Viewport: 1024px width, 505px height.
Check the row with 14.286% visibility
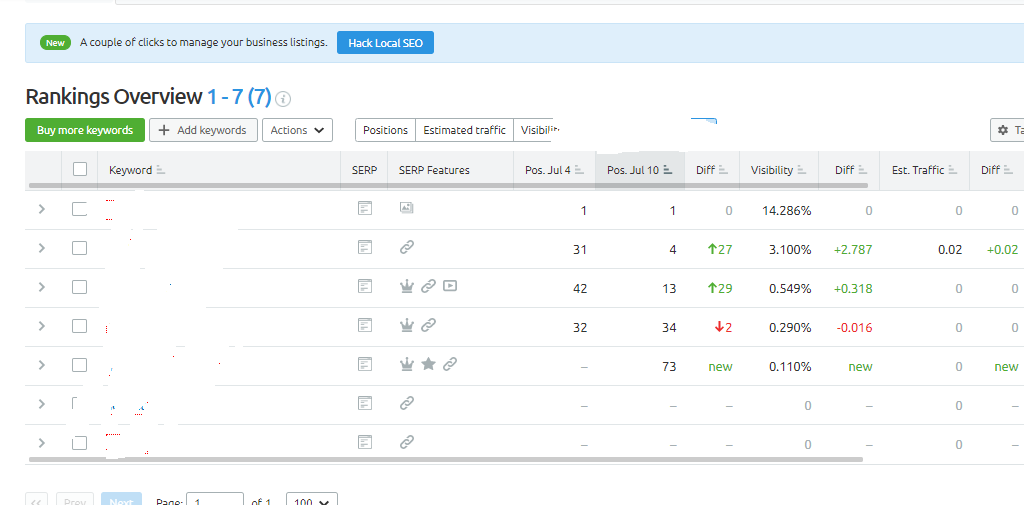pos(80,209)
